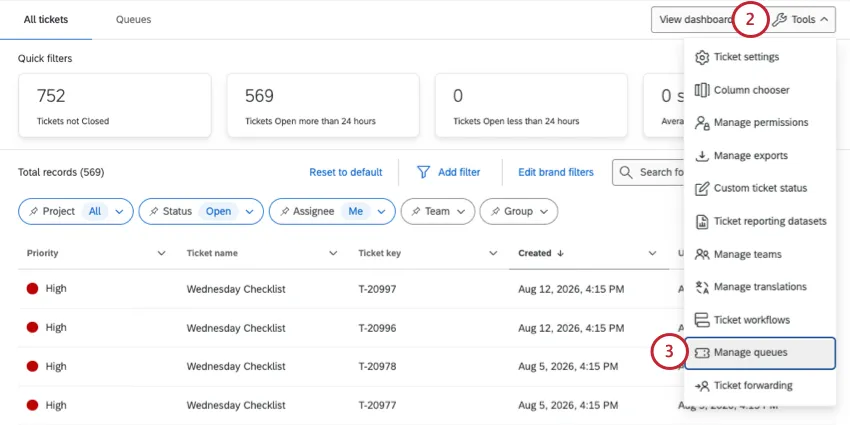850x425 pixels.
Task: Click the Manage queues ticket icon
Action: click(x=702, y=353)
